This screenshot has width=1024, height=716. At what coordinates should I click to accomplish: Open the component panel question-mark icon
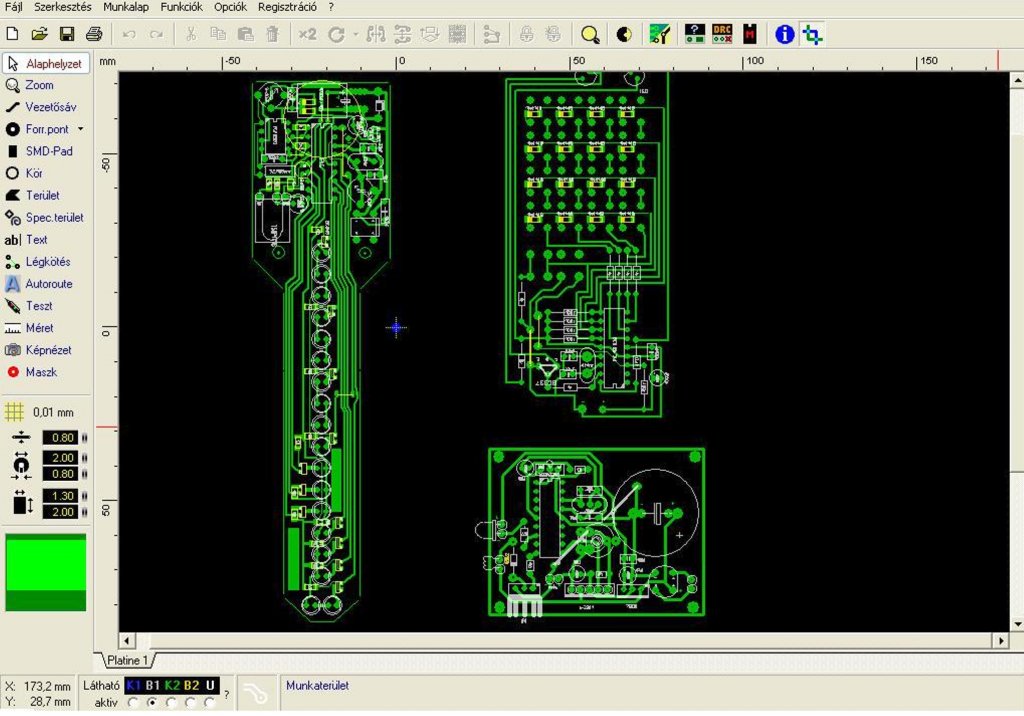coord(694,34)
